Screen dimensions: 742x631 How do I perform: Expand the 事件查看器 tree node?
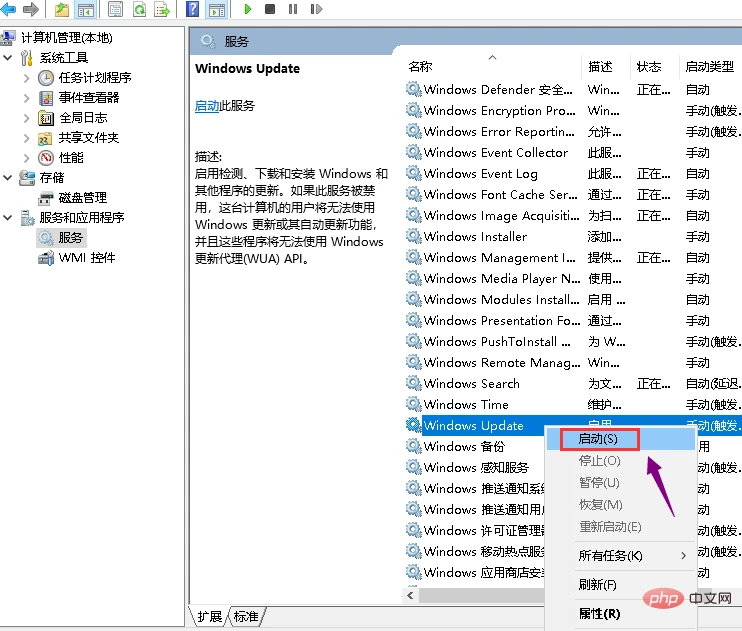click(x=26, y=97)
